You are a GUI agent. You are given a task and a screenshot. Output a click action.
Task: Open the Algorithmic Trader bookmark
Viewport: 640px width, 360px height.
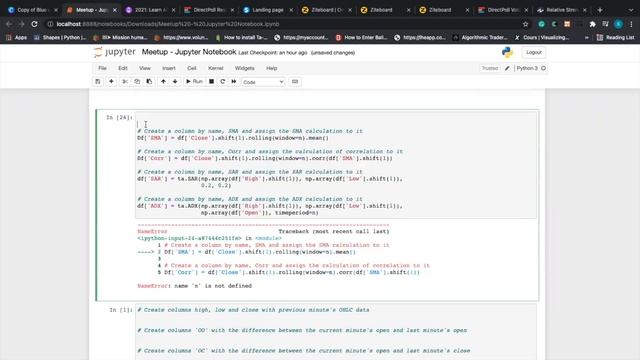point(480,38)
